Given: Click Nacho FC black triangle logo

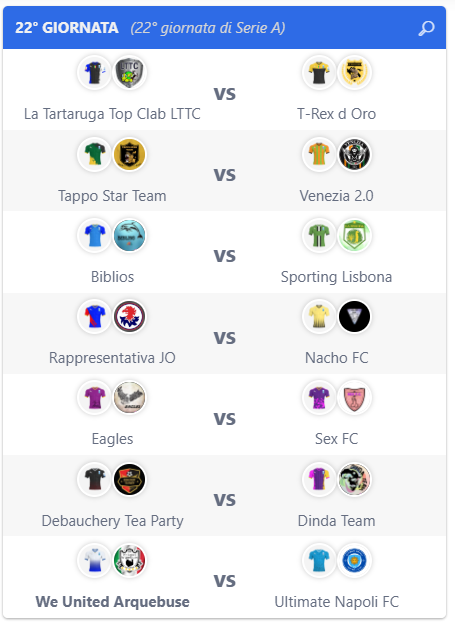Looking at the screenshot, I should [354, 316].
